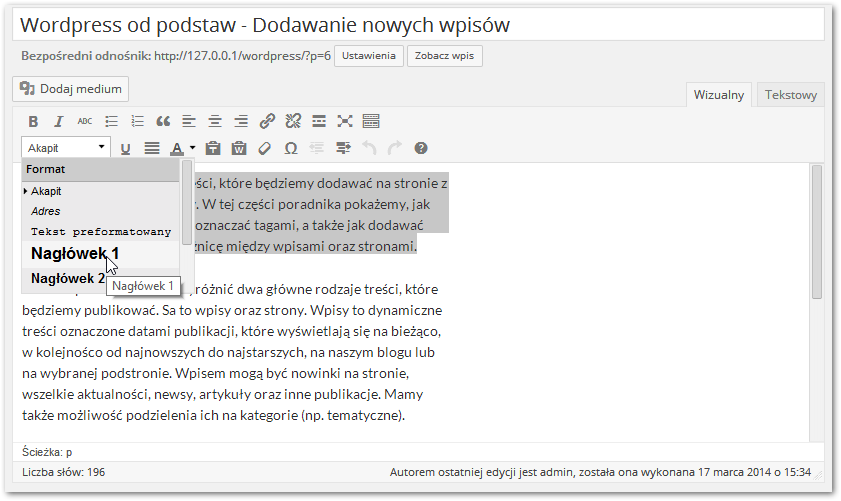Choose Akapit in the format list
Image resolution: width=841 pixels, height=501 pixels.
point(100,191)
